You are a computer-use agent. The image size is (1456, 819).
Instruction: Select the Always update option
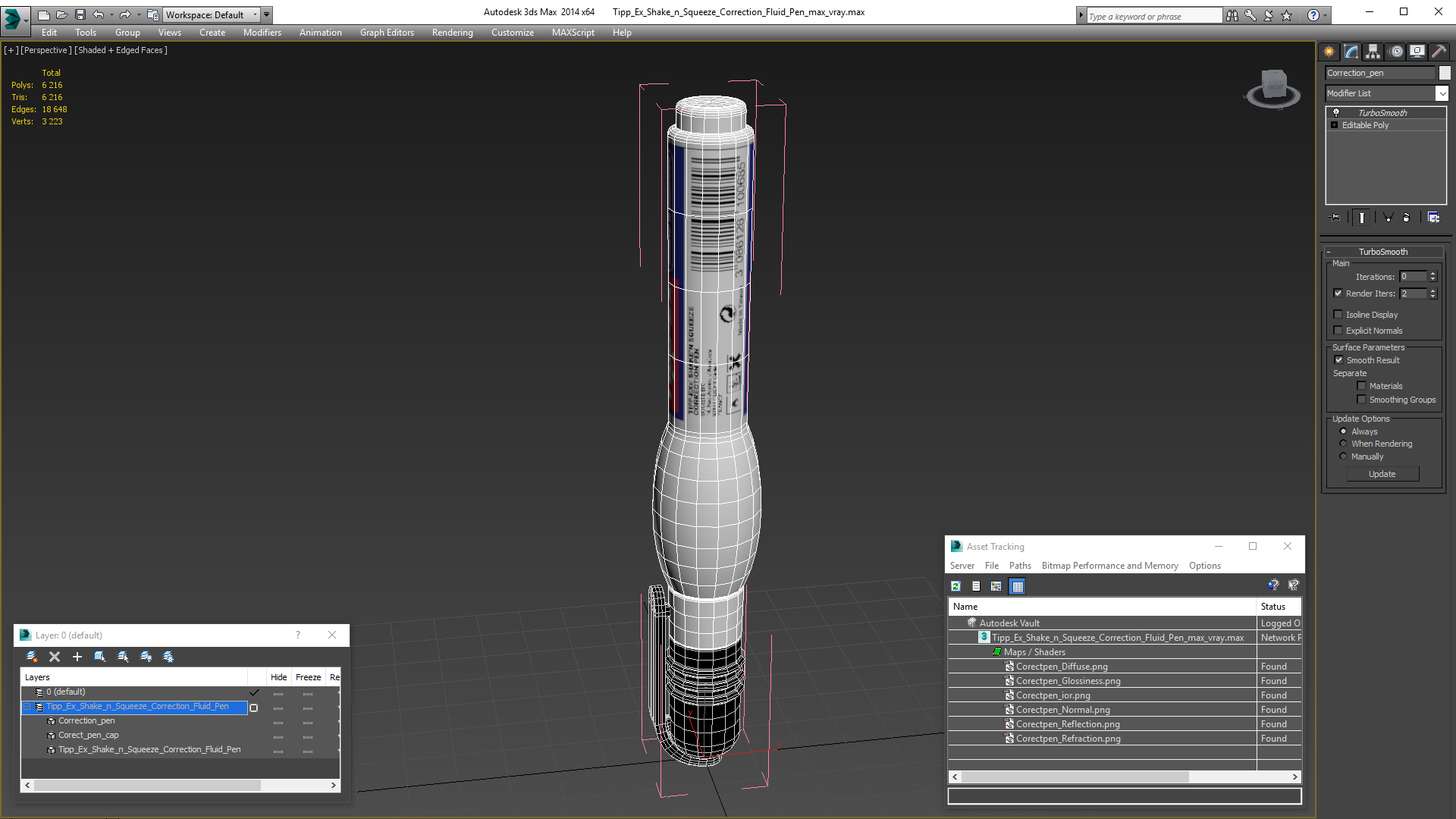pos(1343,431)
